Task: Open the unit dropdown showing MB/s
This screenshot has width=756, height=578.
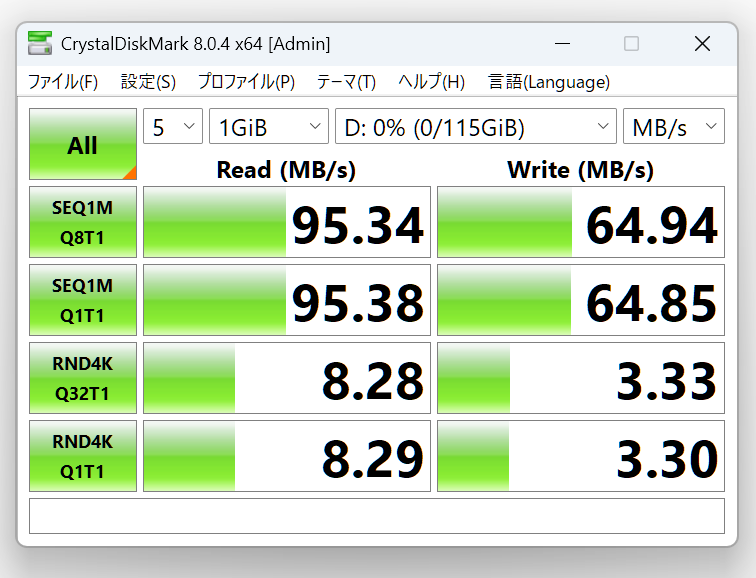Action: click(674, 126)
